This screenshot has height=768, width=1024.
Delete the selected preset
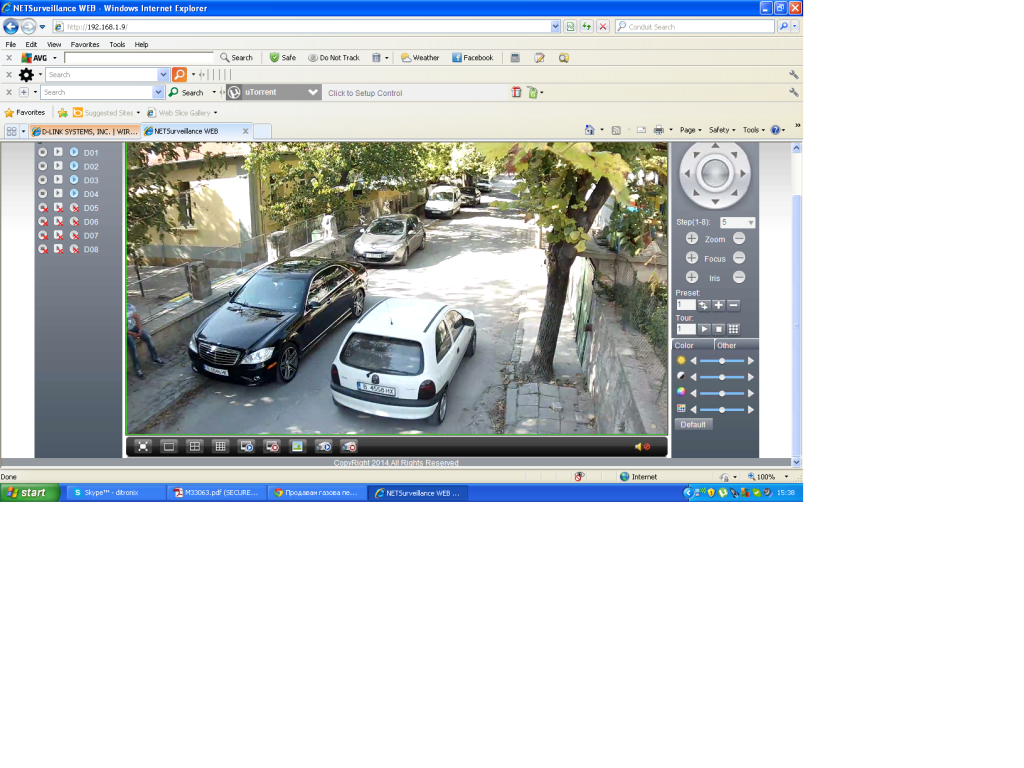pos(733,305)
